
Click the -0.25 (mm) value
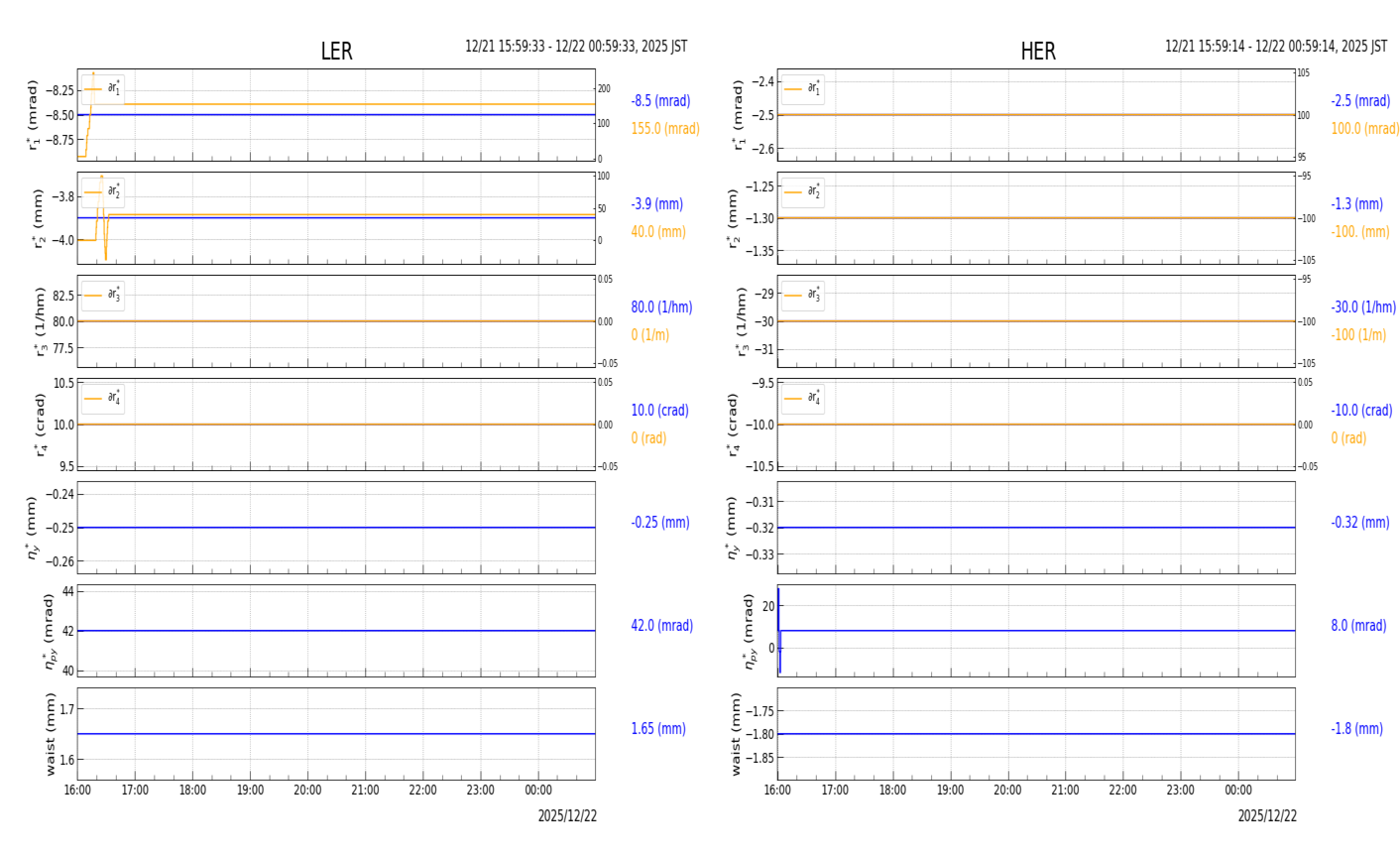coord(660,523)
